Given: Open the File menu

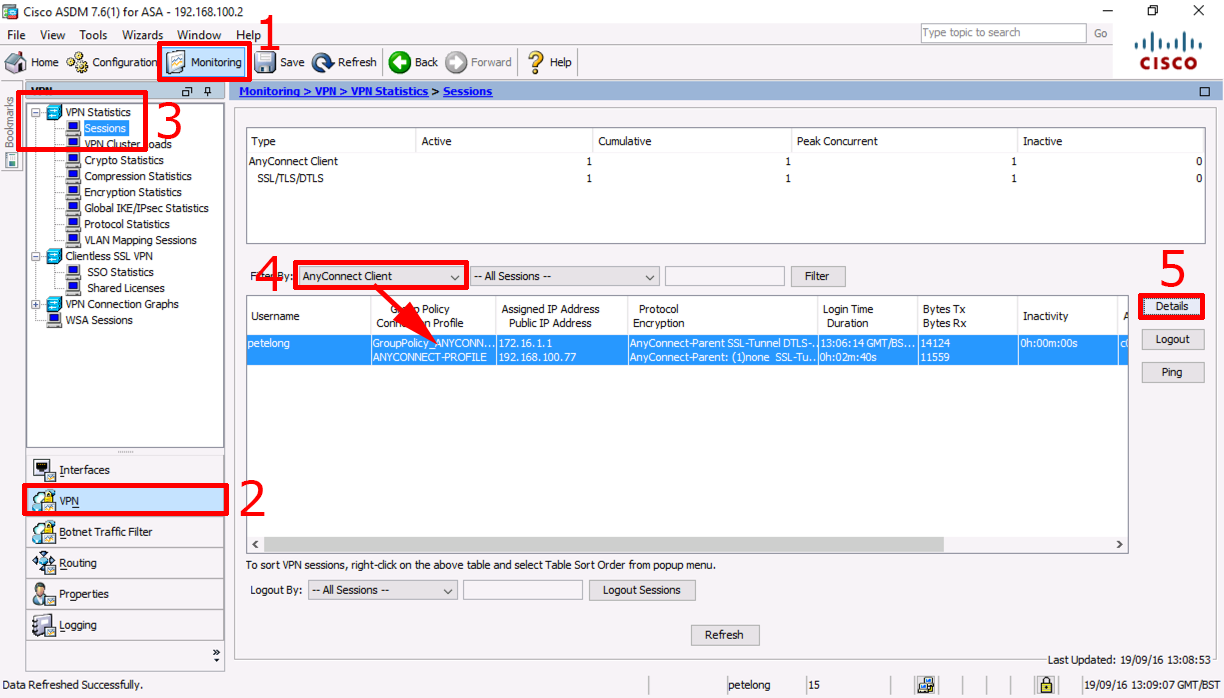Looking at the screenshot, I should (x=16, y=34).
